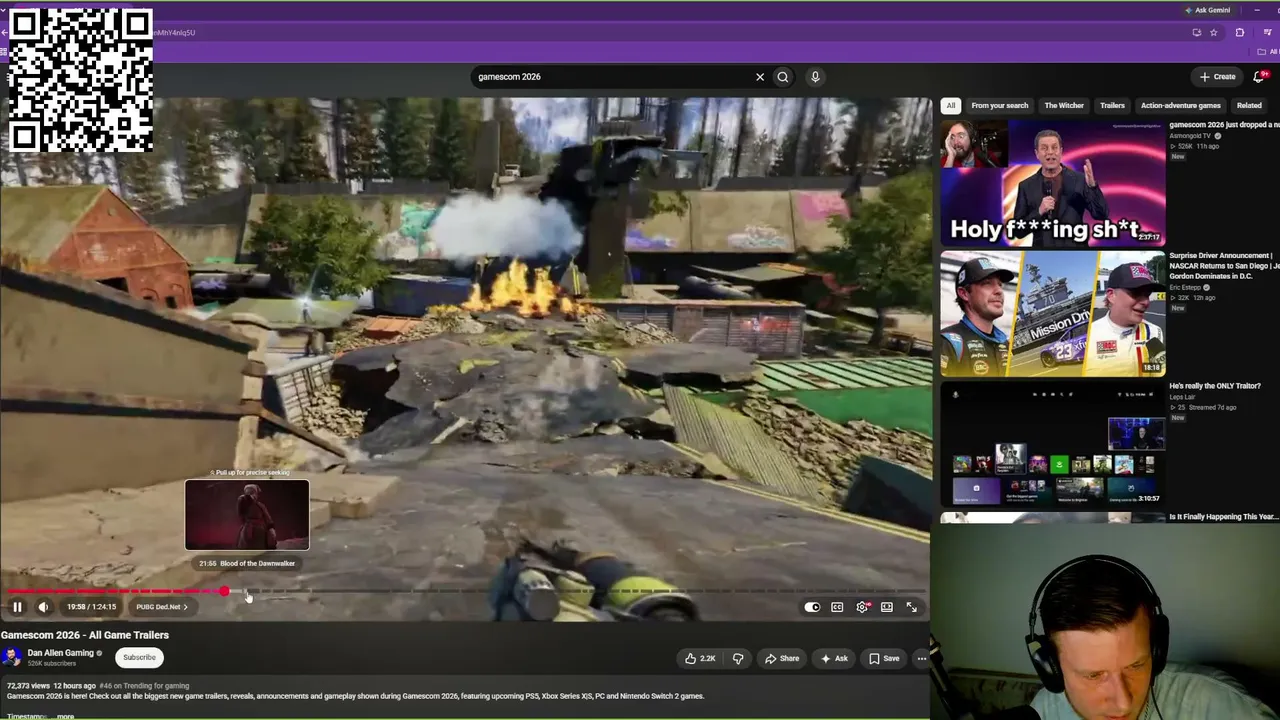1280x720 pixels.
Task: Open the notifications bell
Action: tap(1260, 77)
